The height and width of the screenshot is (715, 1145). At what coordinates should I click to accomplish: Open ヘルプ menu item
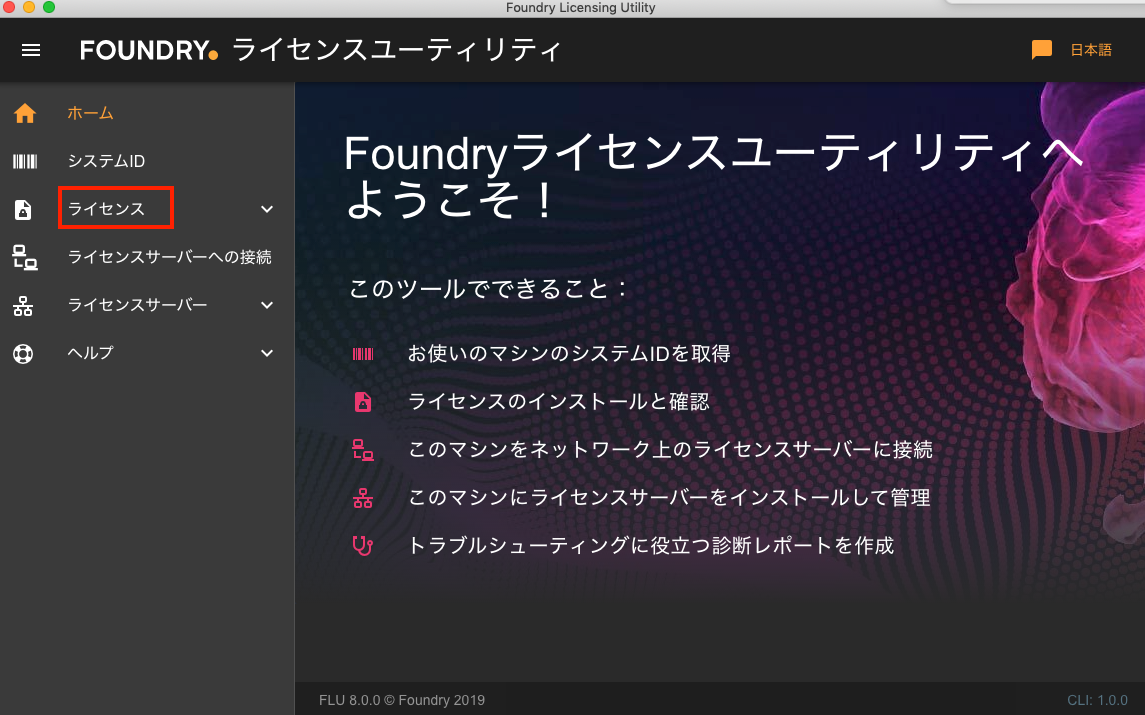(91, 353)
